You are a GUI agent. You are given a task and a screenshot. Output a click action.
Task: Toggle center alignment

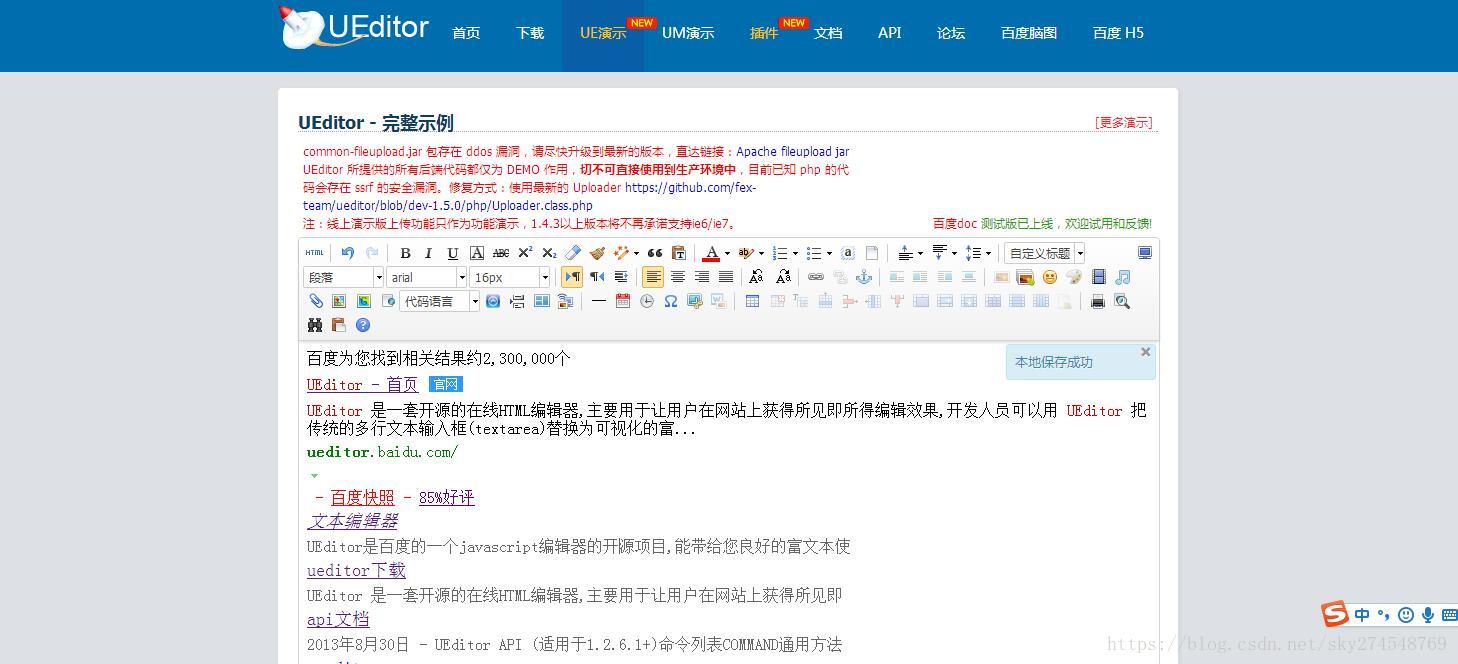677,277
